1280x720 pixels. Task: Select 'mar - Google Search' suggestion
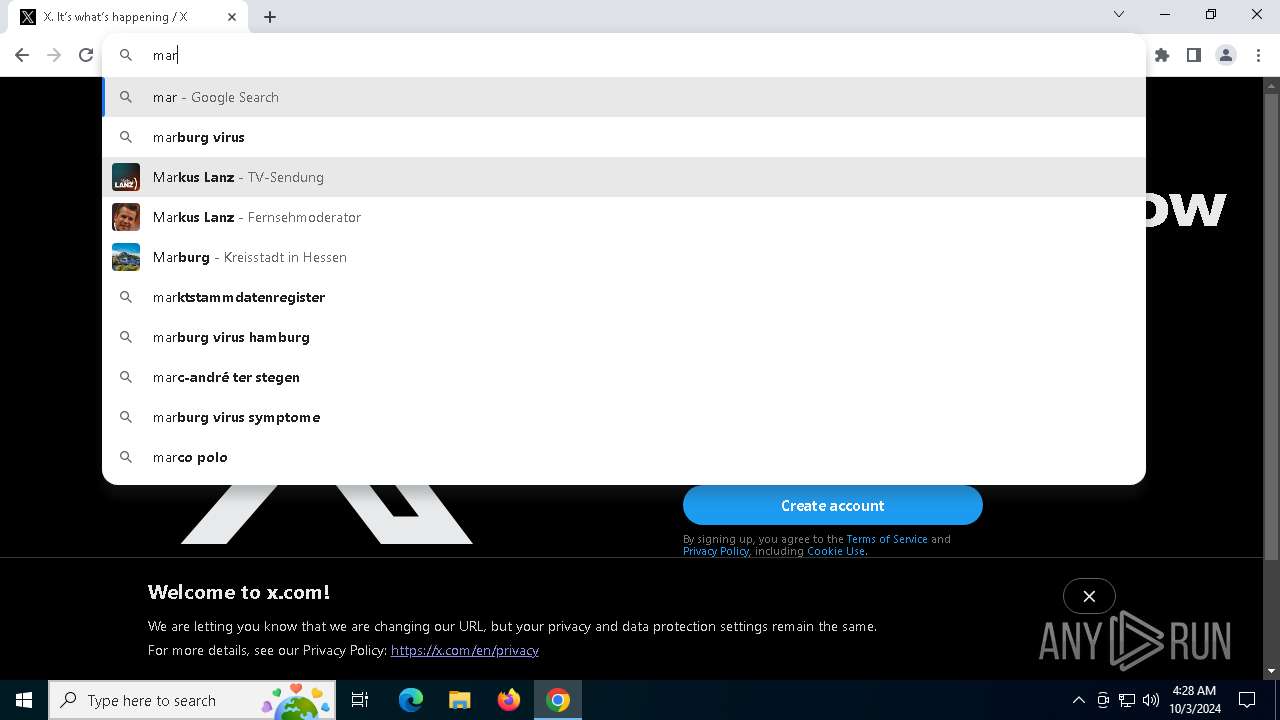pos(624,97)
